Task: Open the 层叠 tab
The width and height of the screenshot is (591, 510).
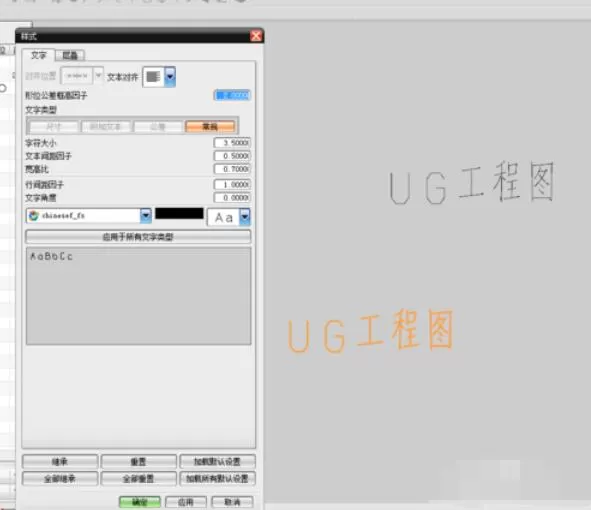Action: [x=70, y=55]
